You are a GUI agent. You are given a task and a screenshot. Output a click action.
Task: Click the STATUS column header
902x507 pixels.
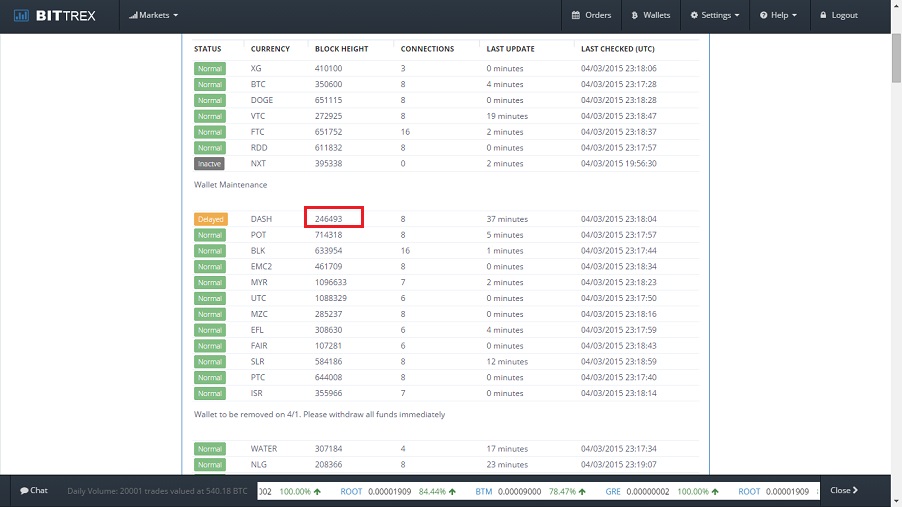click(207, 49)
